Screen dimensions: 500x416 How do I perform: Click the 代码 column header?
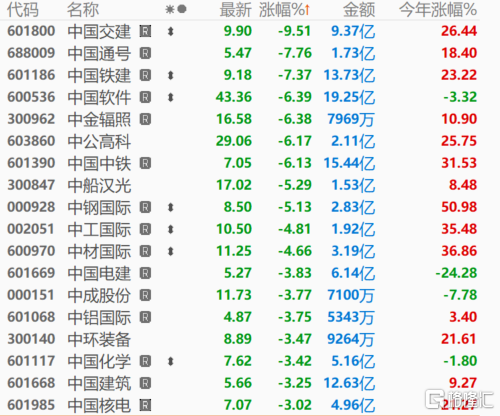point(23,10)
